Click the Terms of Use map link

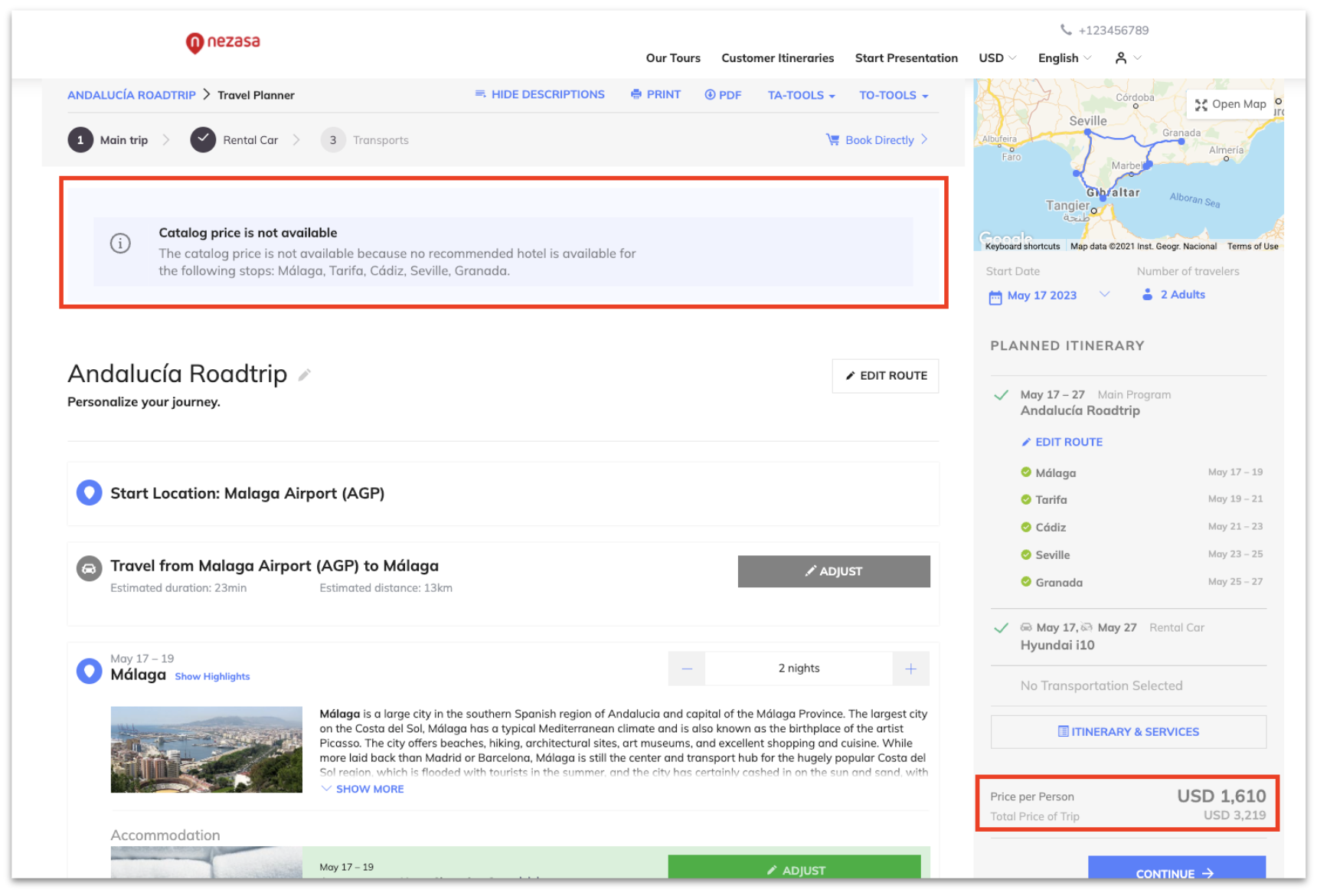pos(1253,247)
